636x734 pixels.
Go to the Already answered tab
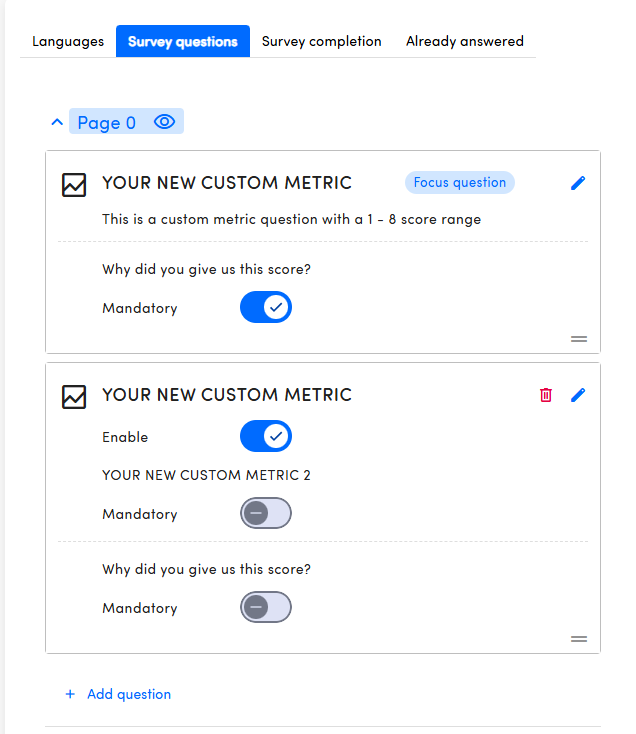coord(464,42)
